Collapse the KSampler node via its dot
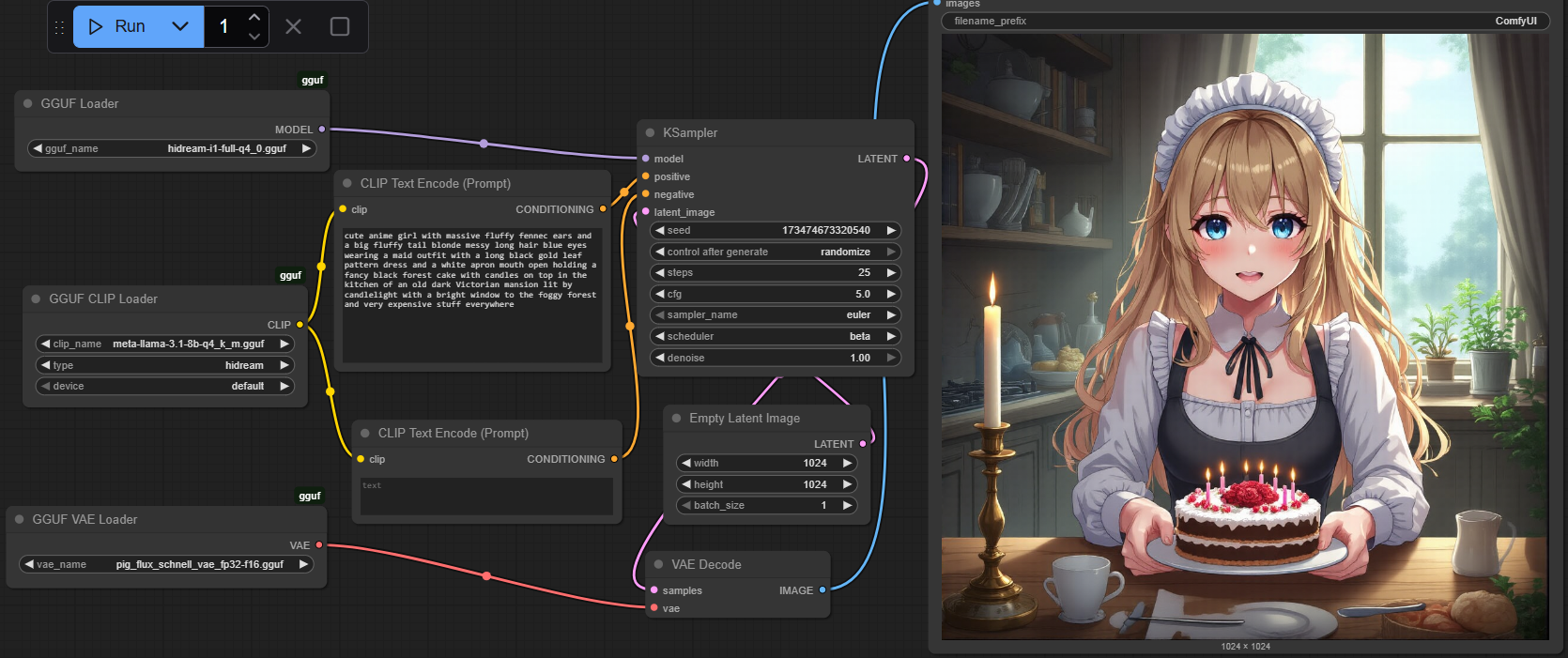Viewport: 1568px width, 658px height. tap(650, 133)
